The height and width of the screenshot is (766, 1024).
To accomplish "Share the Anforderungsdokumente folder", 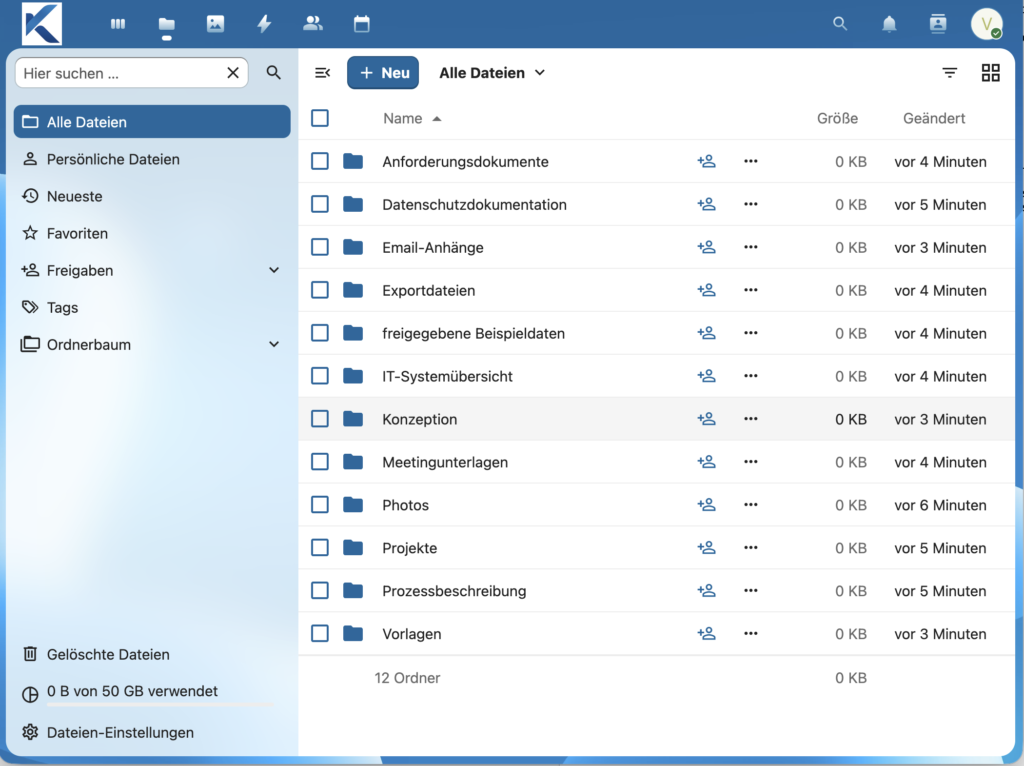I will pos(706,161).
